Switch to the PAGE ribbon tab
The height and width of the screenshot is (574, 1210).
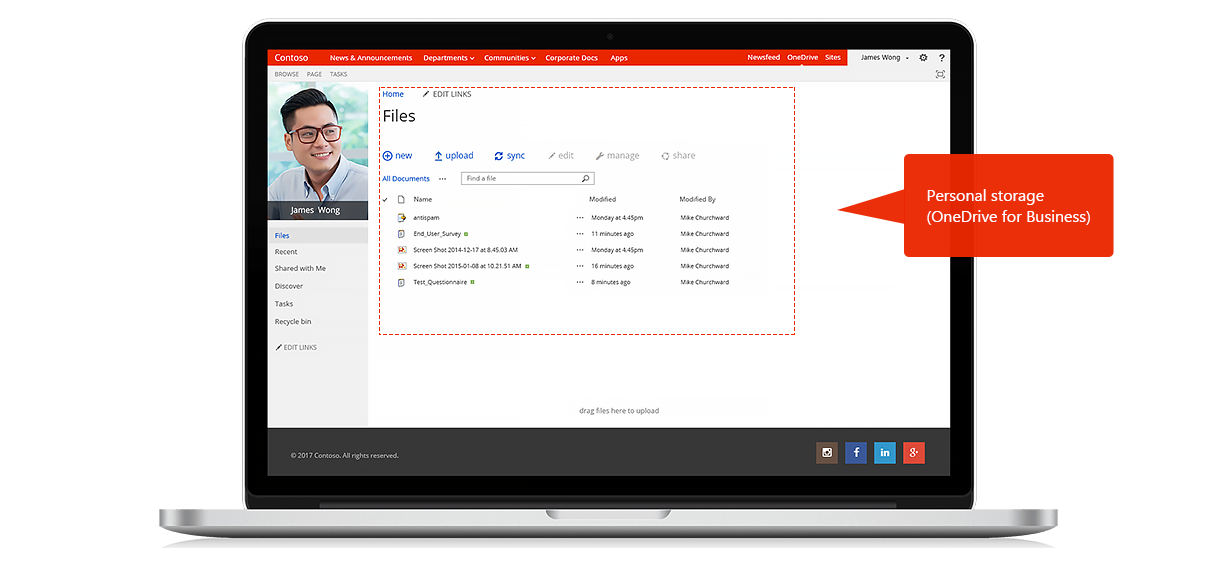point(314,74)
